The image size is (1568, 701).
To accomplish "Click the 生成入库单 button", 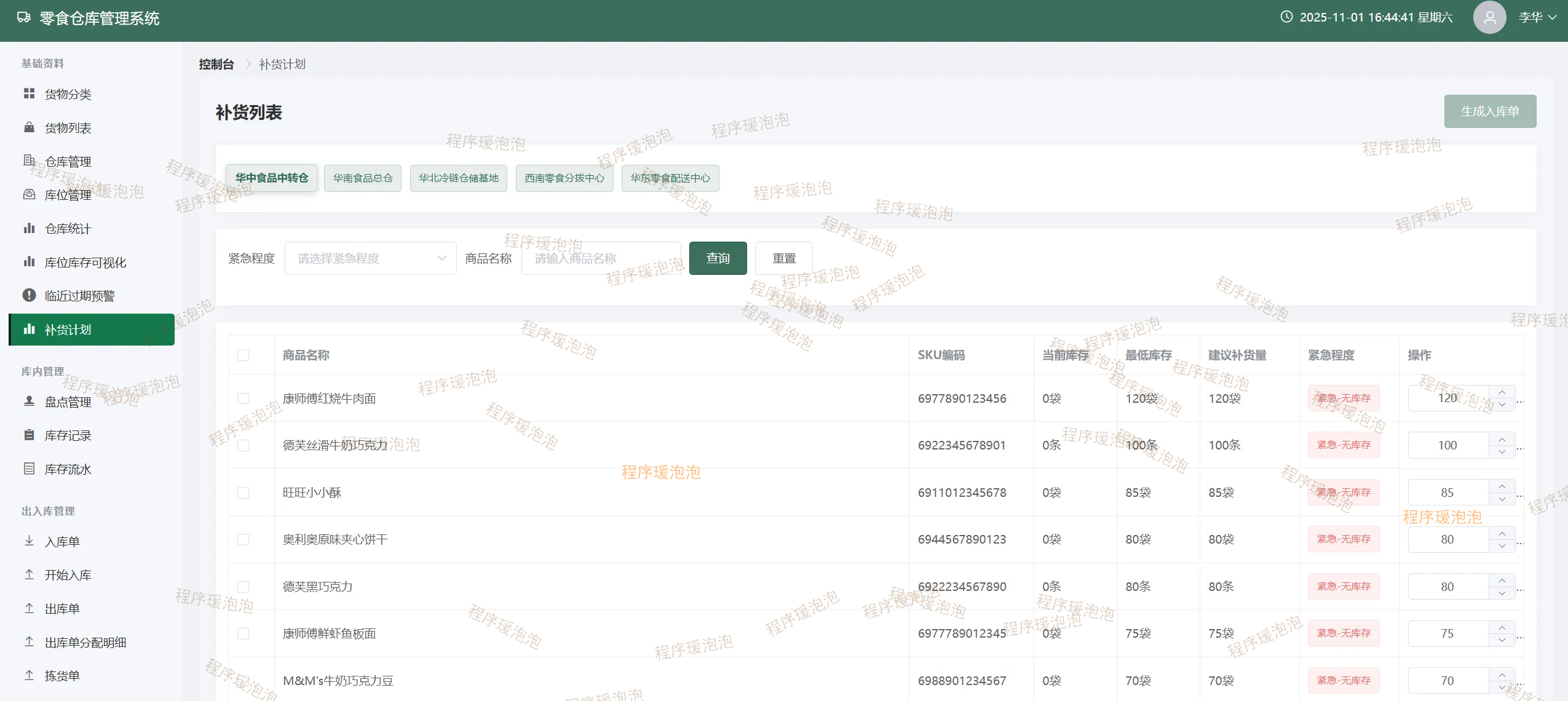I will pyautogui.click(x=1489, y=111).
